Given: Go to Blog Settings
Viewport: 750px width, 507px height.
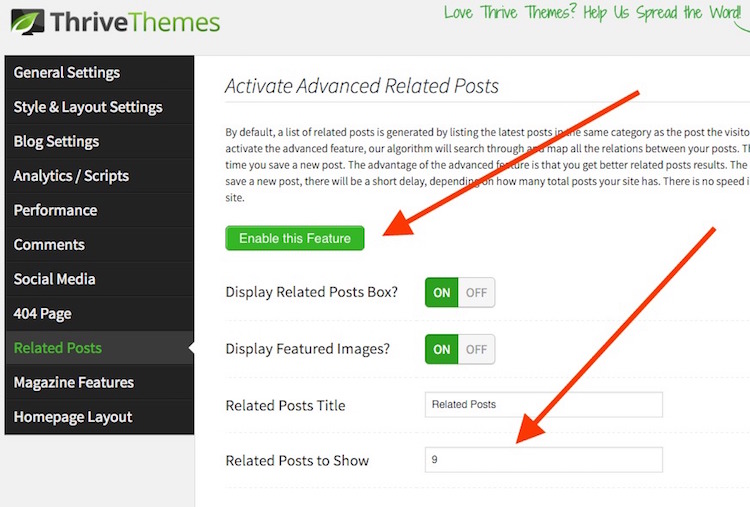Looking at the screenshot, I should (56, 142).
